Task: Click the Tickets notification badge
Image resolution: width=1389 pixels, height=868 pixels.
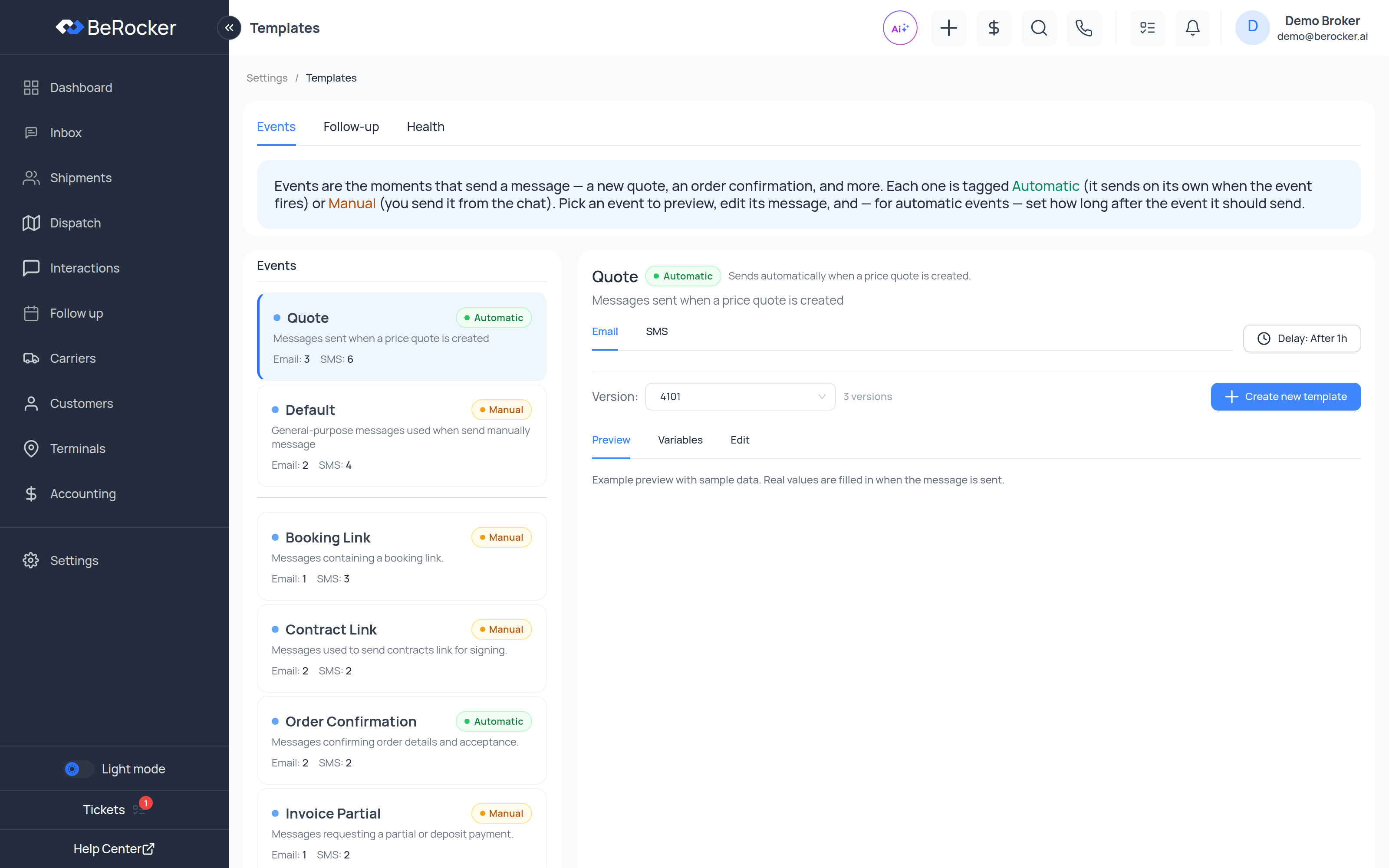Action: pyautogui.click(x=146, y=803)
